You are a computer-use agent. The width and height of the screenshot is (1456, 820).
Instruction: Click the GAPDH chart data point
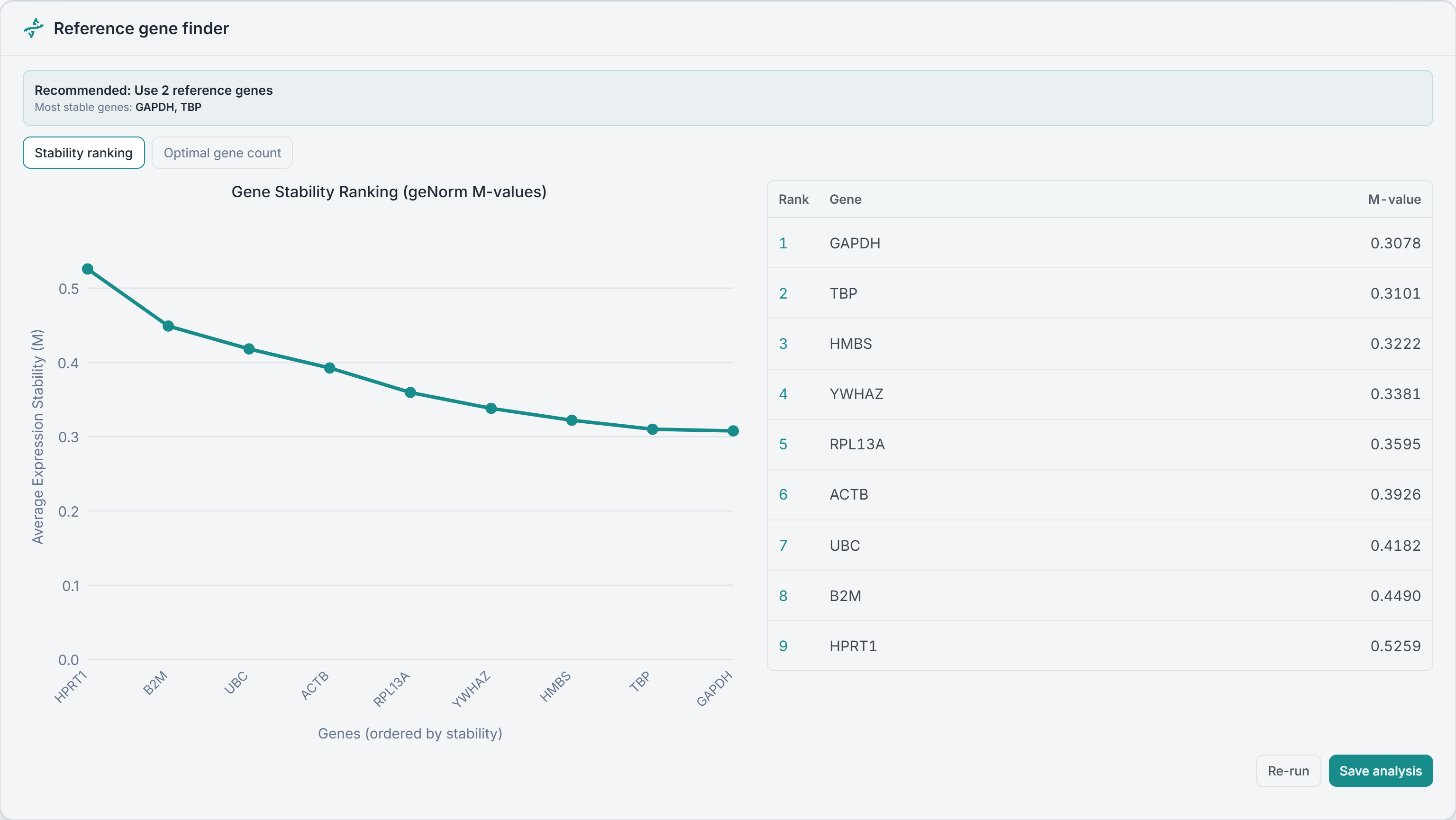pyautogui.click(x=734, y=431)
